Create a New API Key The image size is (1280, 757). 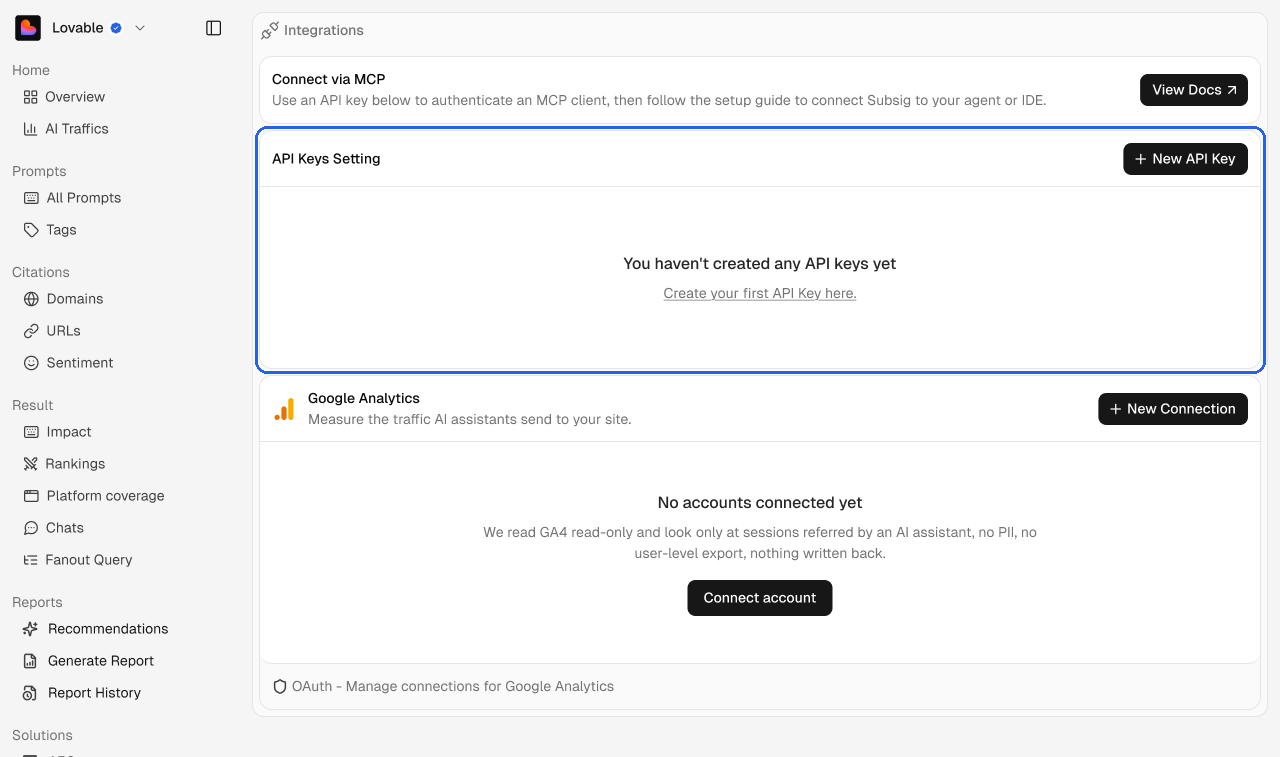pos(1185,159)
